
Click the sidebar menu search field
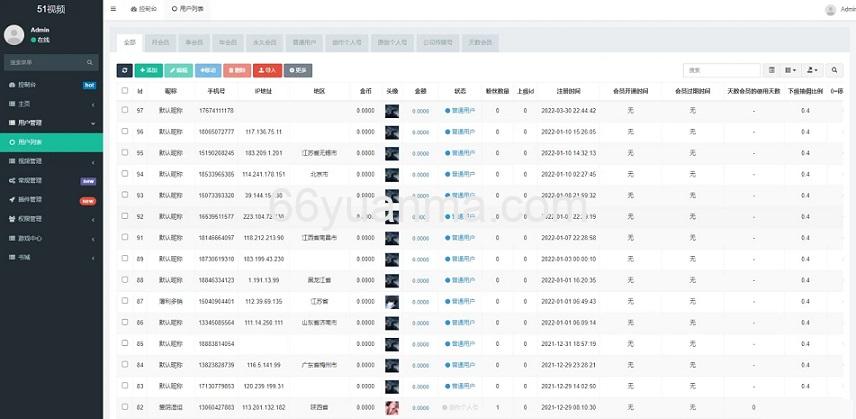coord(46,62)
